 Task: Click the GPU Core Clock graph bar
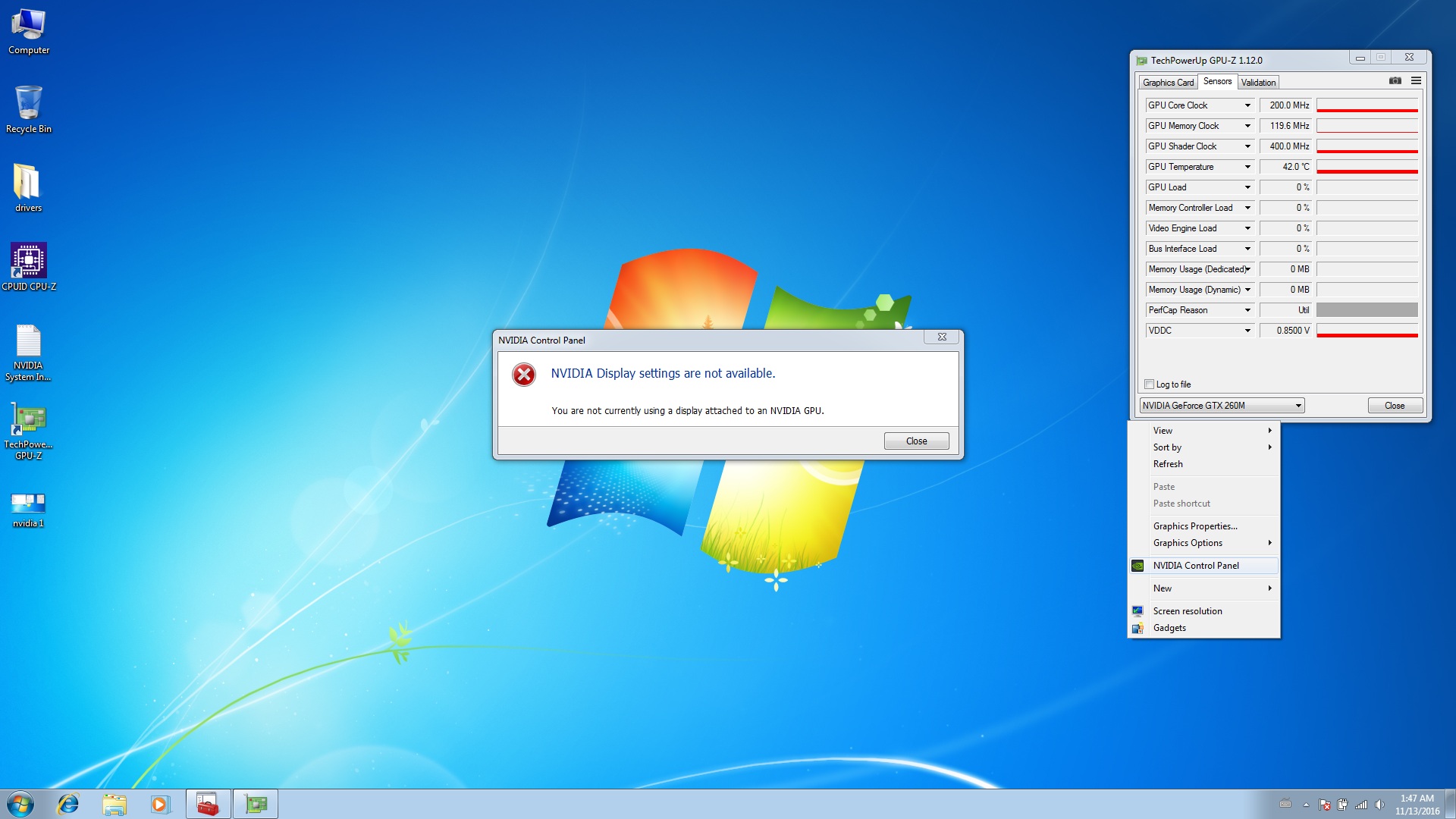point(1367,105)
